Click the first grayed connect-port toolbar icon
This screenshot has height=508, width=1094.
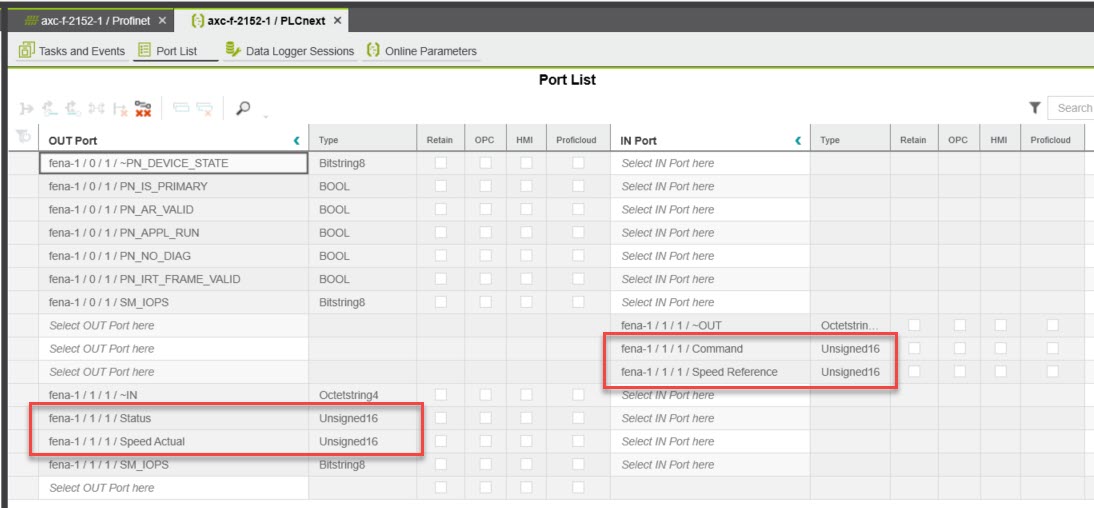tap(26, 108)
